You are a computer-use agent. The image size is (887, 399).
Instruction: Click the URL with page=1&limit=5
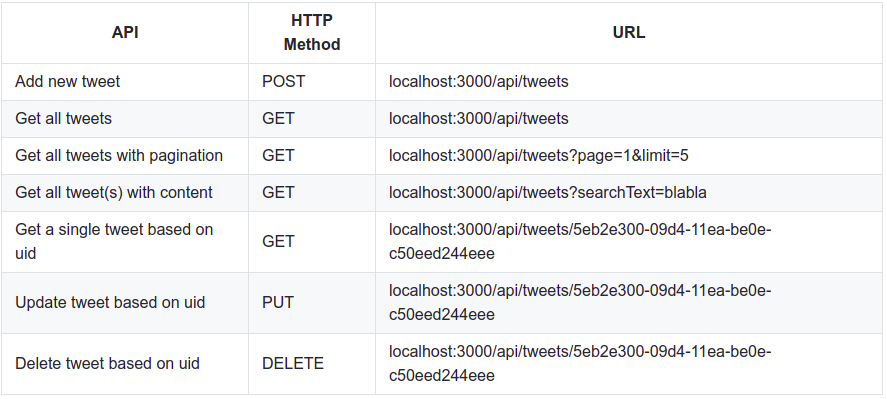[x=539, y=156]
